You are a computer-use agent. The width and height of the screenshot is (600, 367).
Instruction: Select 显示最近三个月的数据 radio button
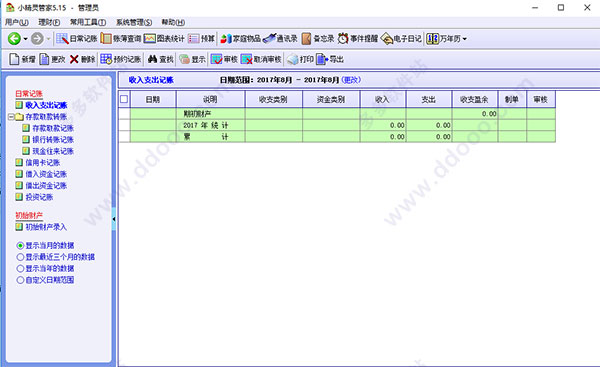20,257
